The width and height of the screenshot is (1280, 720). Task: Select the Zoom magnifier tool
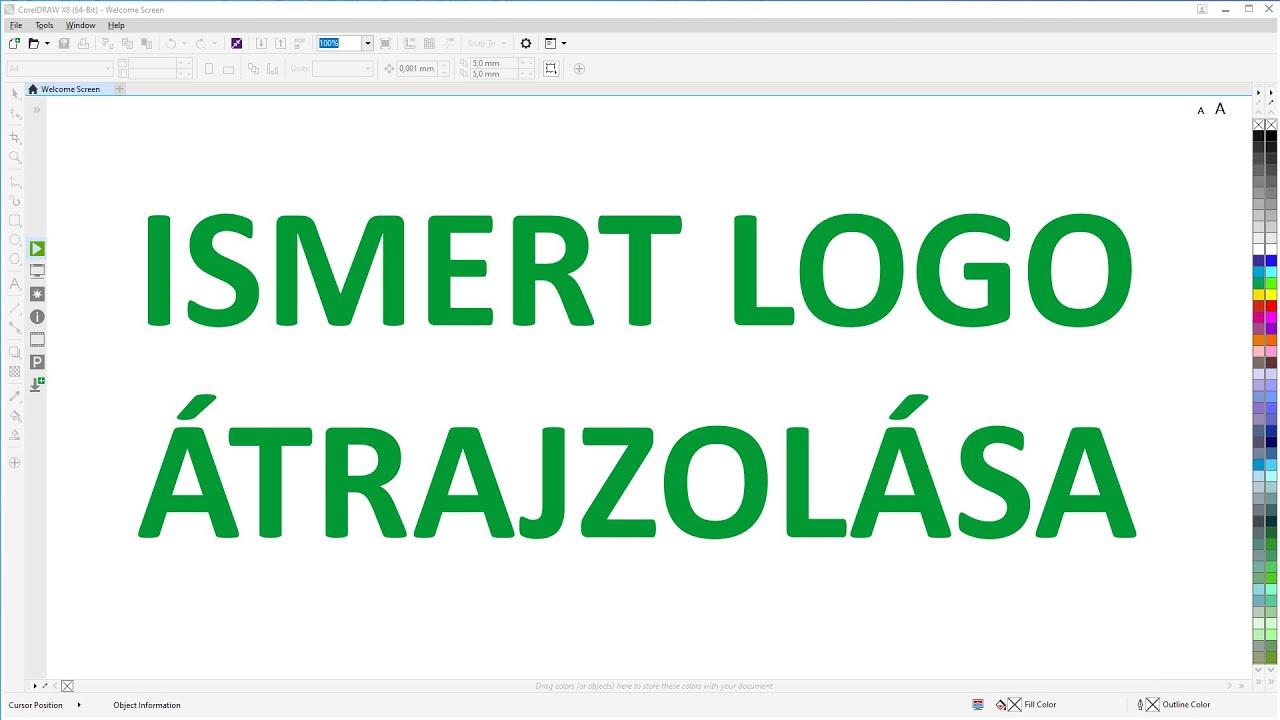(x=15, y=157)
